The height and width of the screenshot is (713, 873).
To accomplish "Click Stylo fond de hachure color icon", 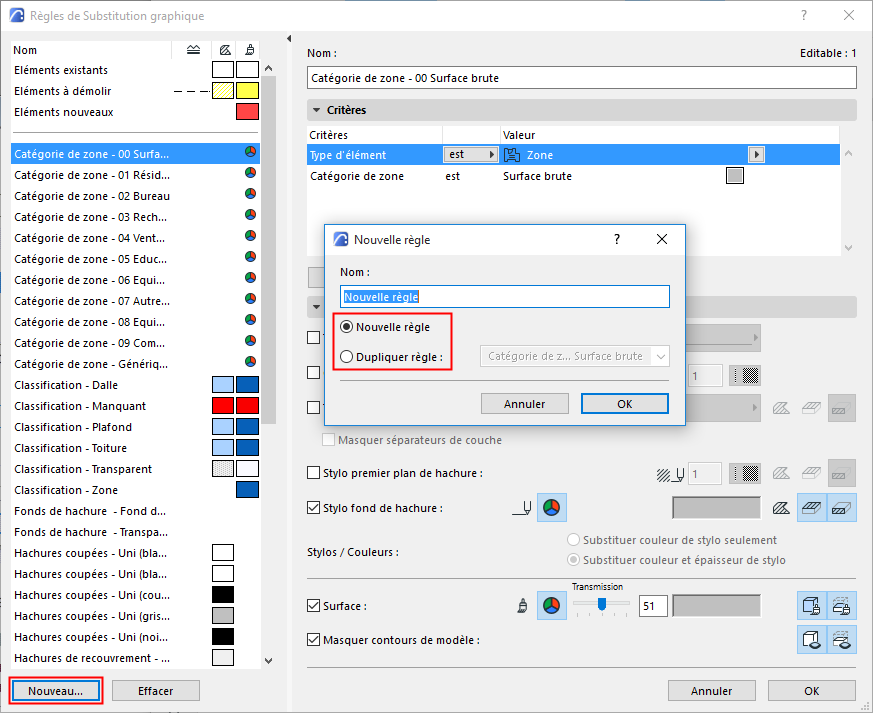I will pos(551,508).
